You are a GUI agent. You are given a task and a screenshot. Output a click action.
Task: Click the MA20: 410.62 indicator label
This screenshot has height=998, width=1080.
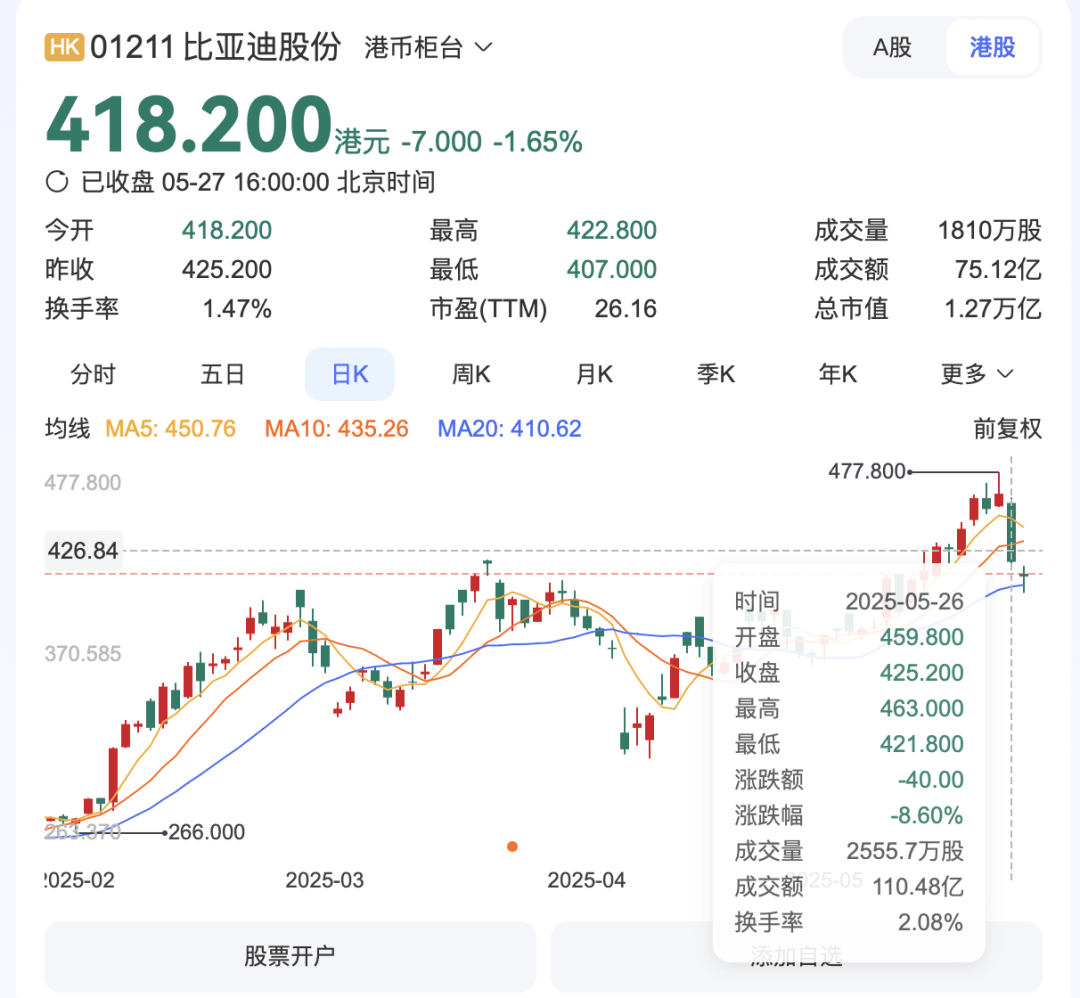click(x=510, y=428)
